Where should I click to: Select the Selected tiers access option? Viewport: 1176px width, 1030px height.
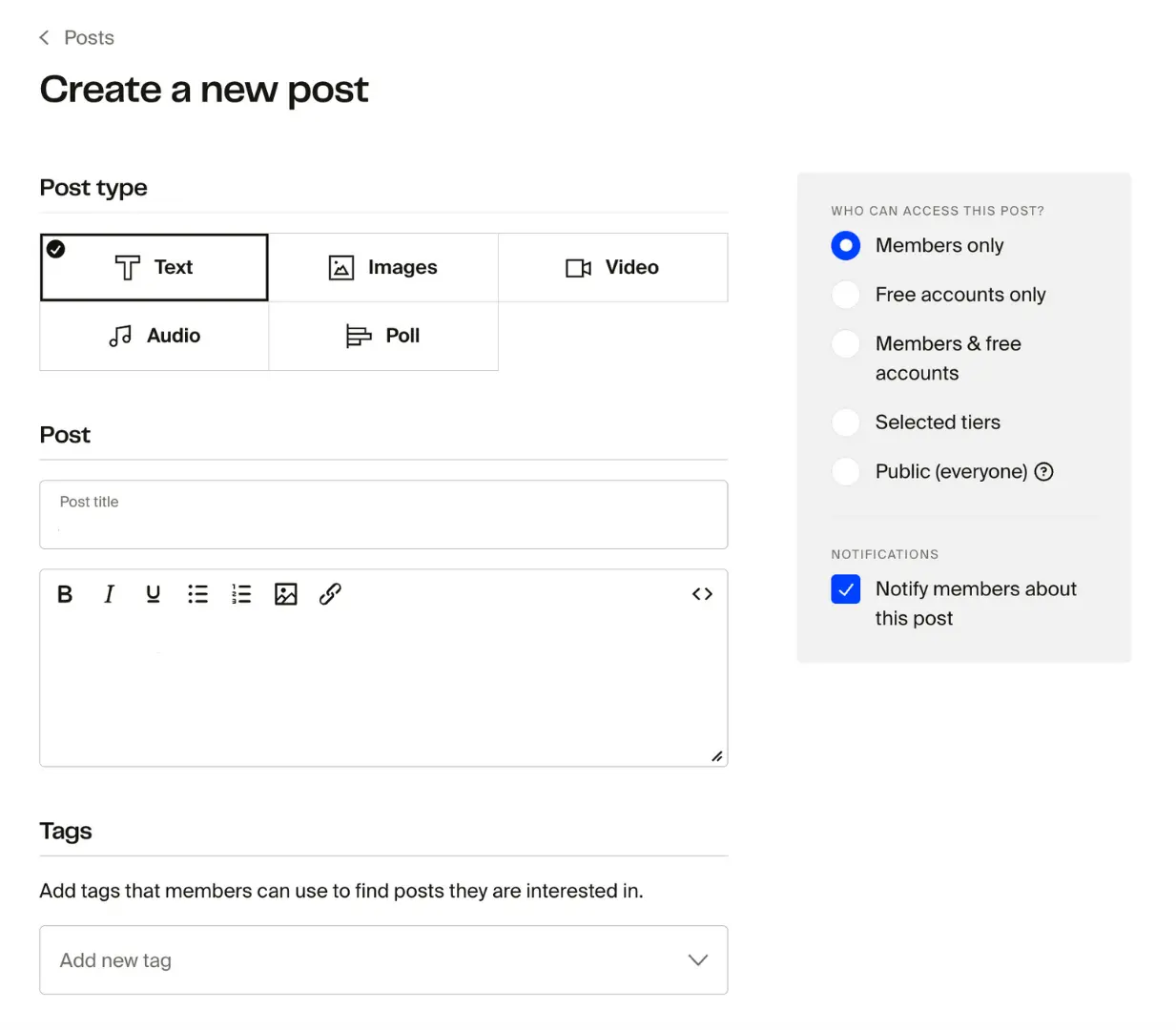(845, 422)
